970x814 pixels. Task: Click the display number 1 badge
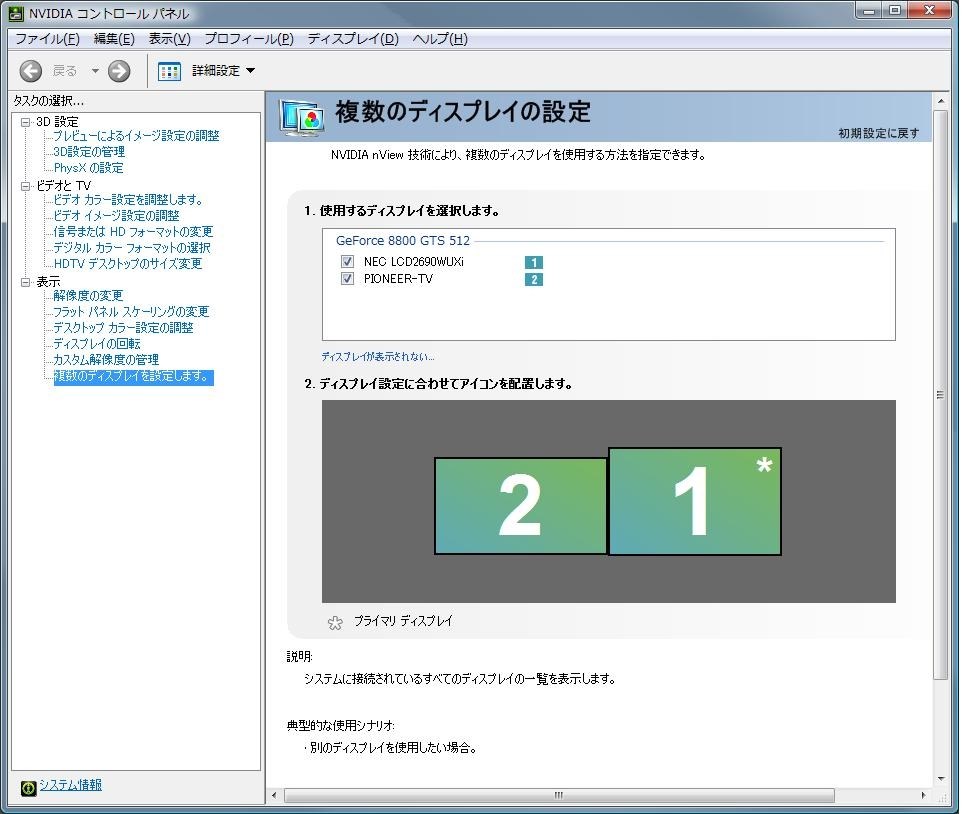point(534,262)
